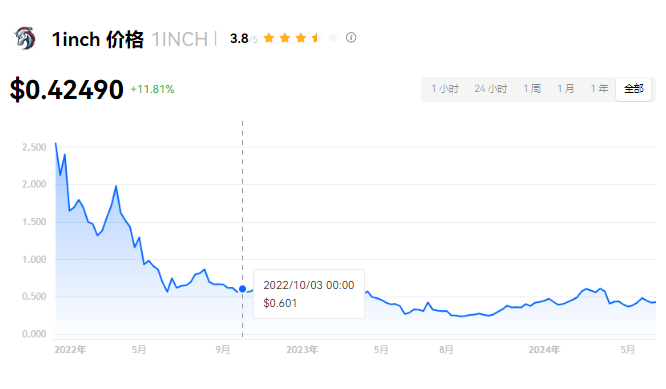Viewport: 666px width, 389px height.
Task: Click the 1INCH ticker symbol text
Action: pos(180,39)
